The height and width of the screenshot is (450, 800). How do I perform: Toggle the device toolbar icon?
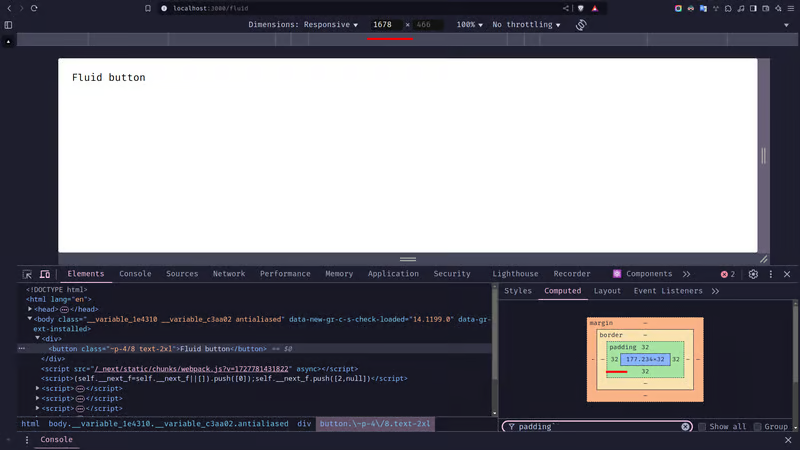pos(45,274)
